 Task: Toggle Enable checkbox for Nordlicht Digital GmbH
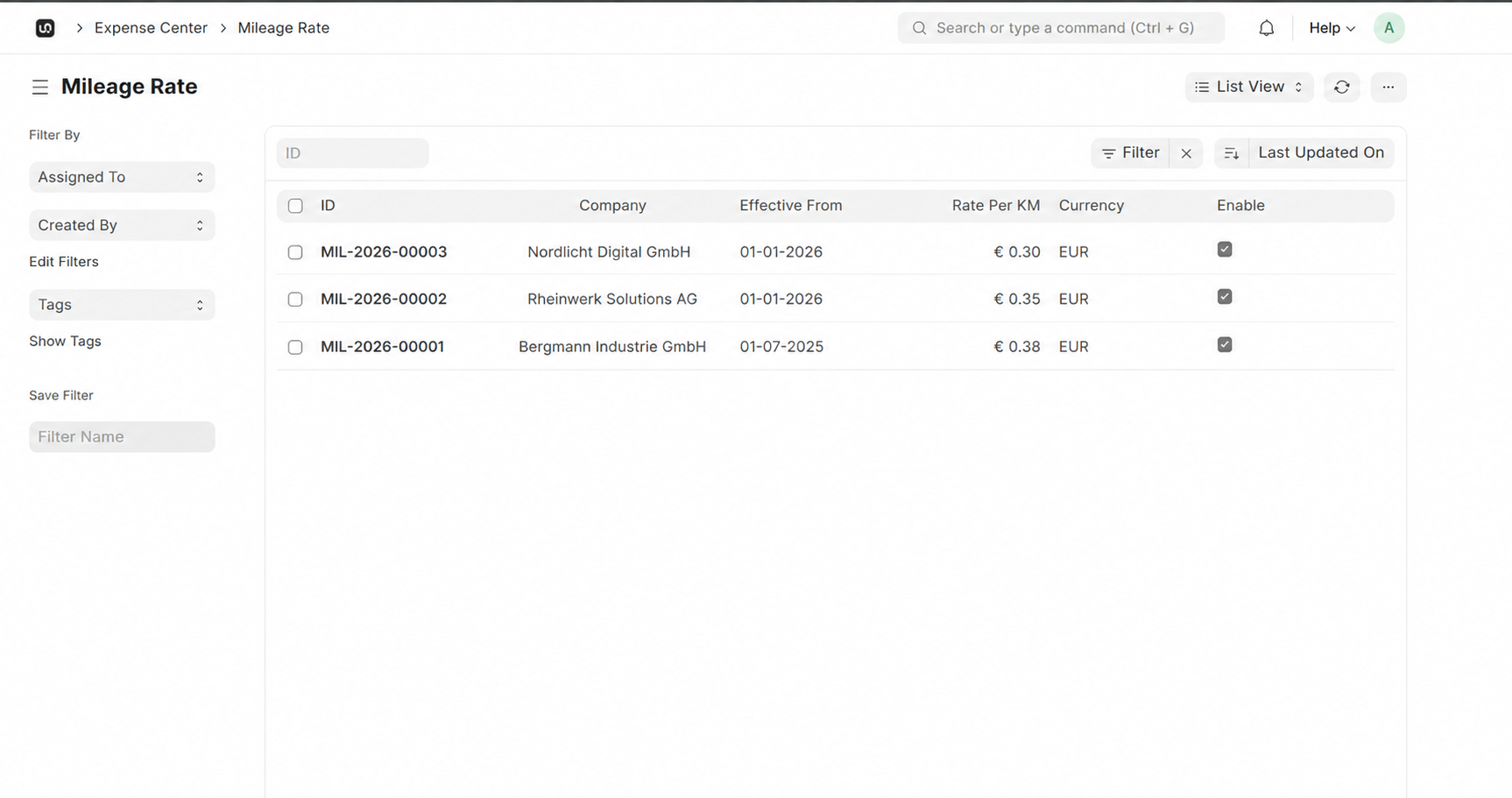click(x=1225, y=250)
